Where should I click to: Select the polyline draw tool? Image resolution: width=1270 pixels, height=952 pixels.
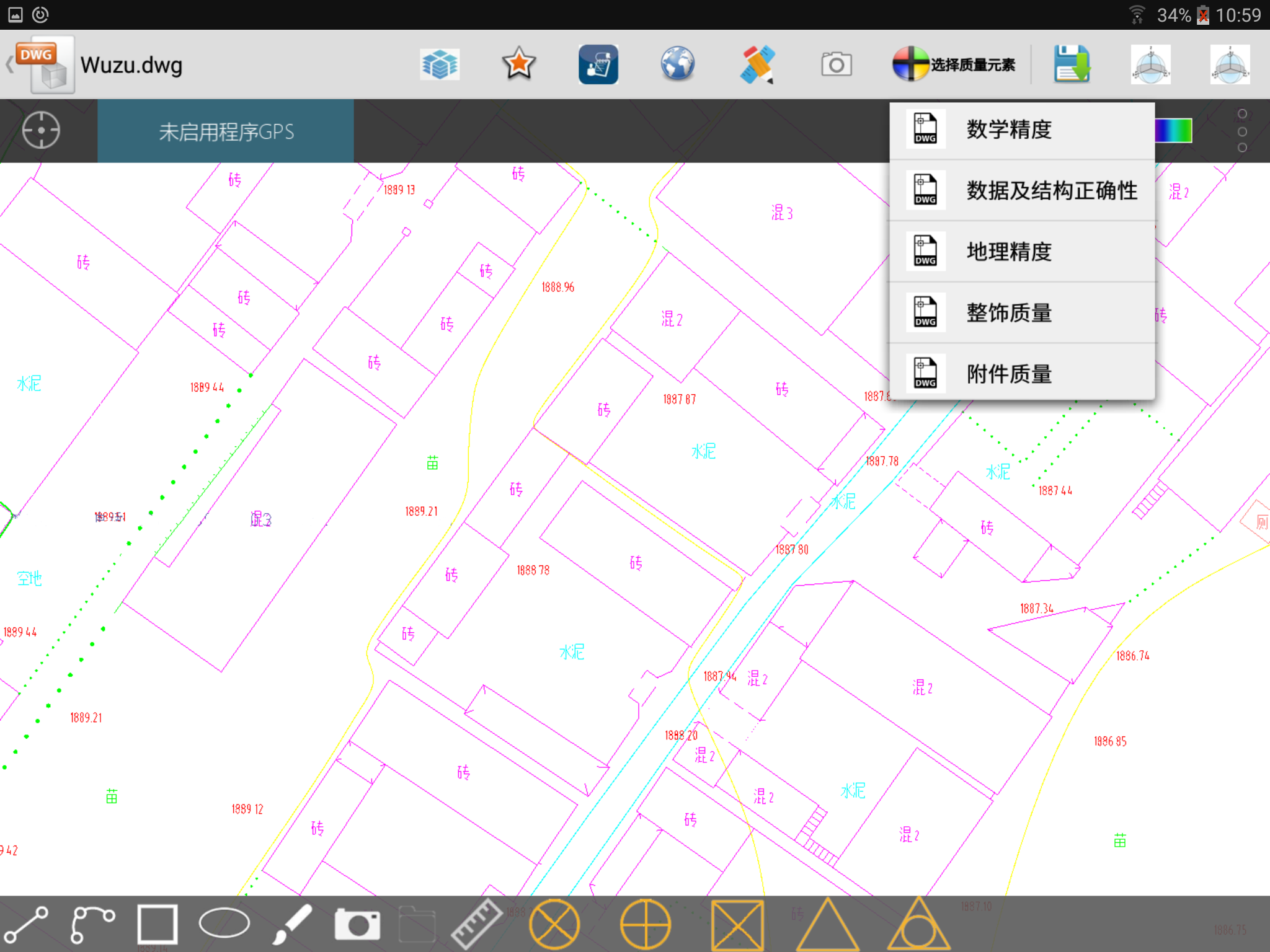coord(92,923)
